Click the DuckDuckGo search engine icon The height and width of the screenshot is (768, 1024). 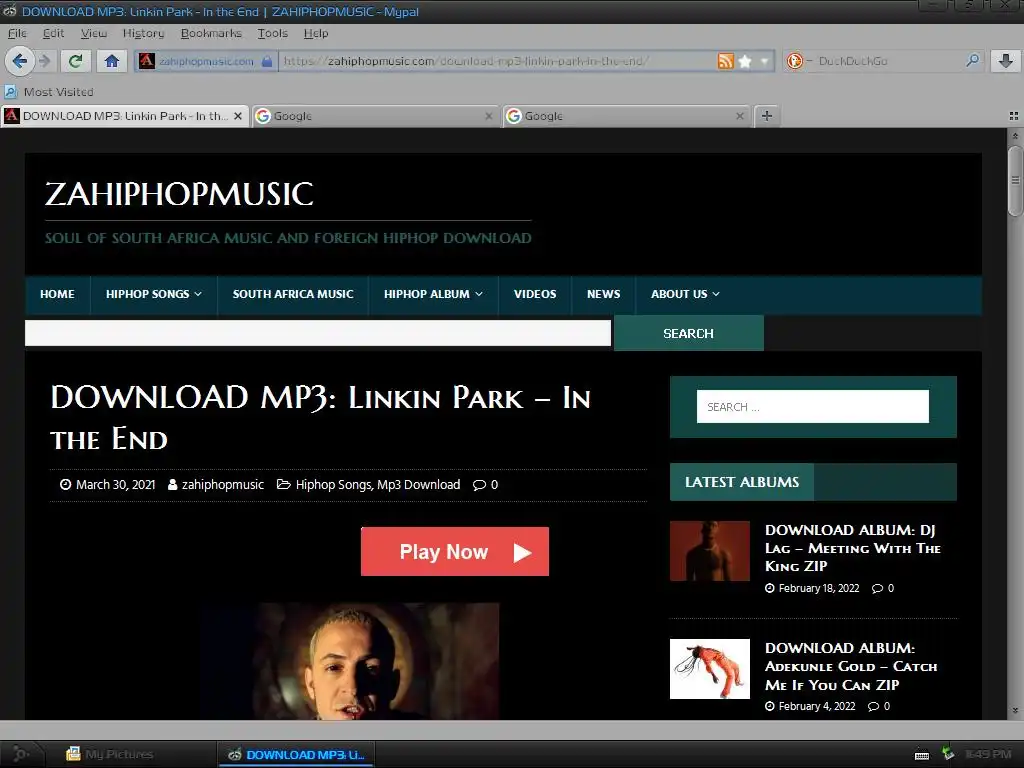(795, 61)
